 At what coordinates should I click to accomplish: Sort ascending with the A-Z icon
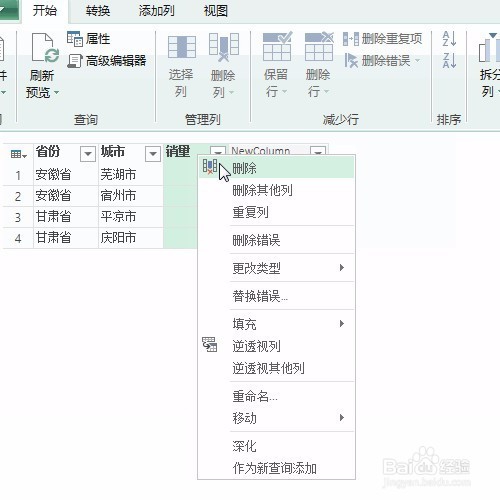click(449, 39)
